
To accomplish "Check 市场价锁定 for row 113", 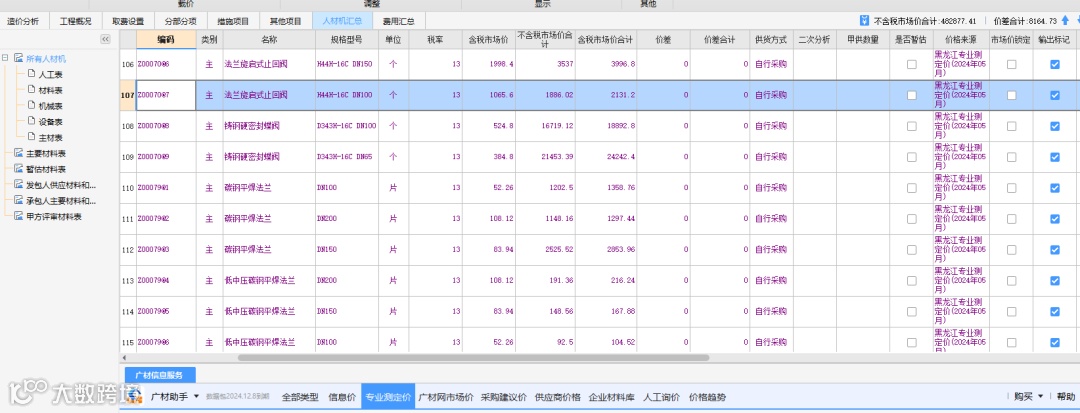I will [1011, 281].
